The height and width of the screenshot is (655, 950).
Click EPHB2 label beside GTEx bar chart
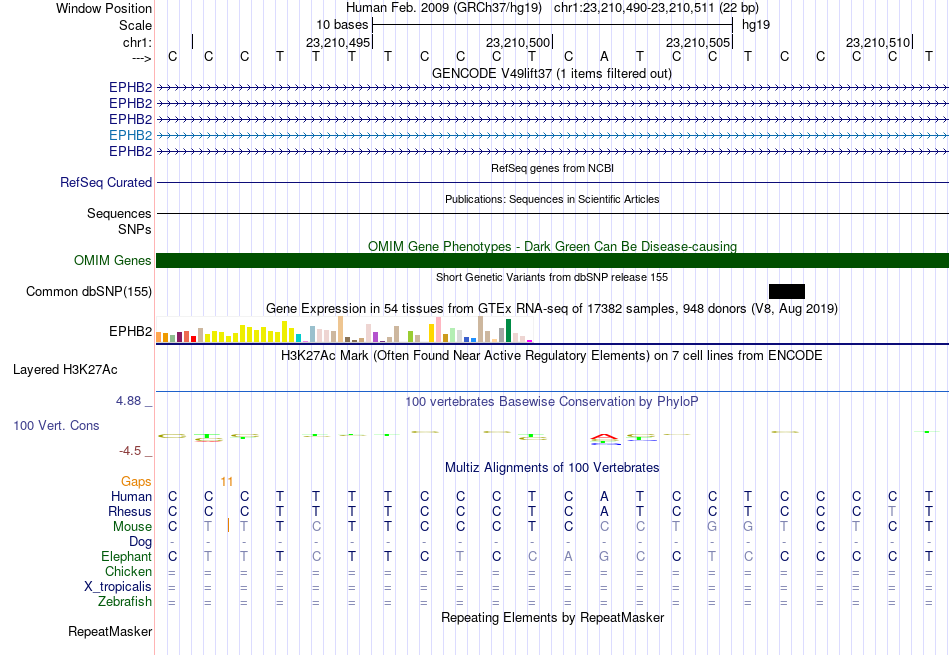[x=130, y=331]
